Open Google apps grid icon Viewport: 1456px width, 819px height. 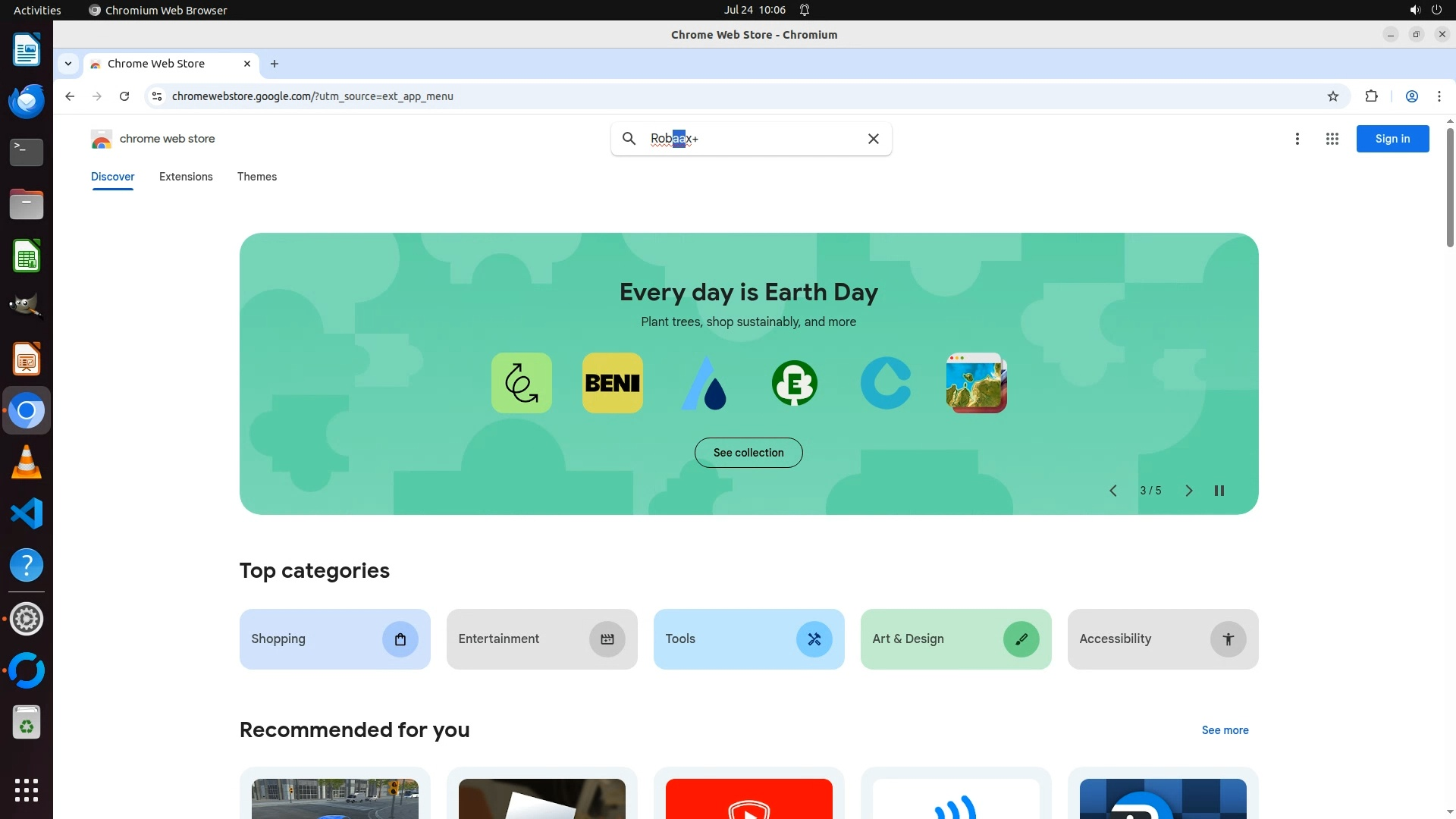1332,139
